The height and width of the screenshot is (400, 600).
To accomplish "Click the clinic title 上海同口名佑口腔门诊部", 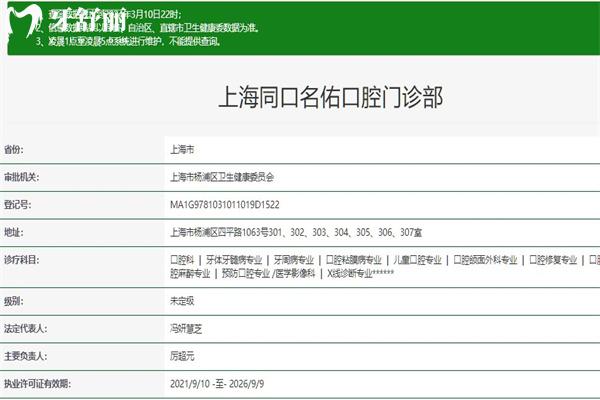I will click(331, 97).
